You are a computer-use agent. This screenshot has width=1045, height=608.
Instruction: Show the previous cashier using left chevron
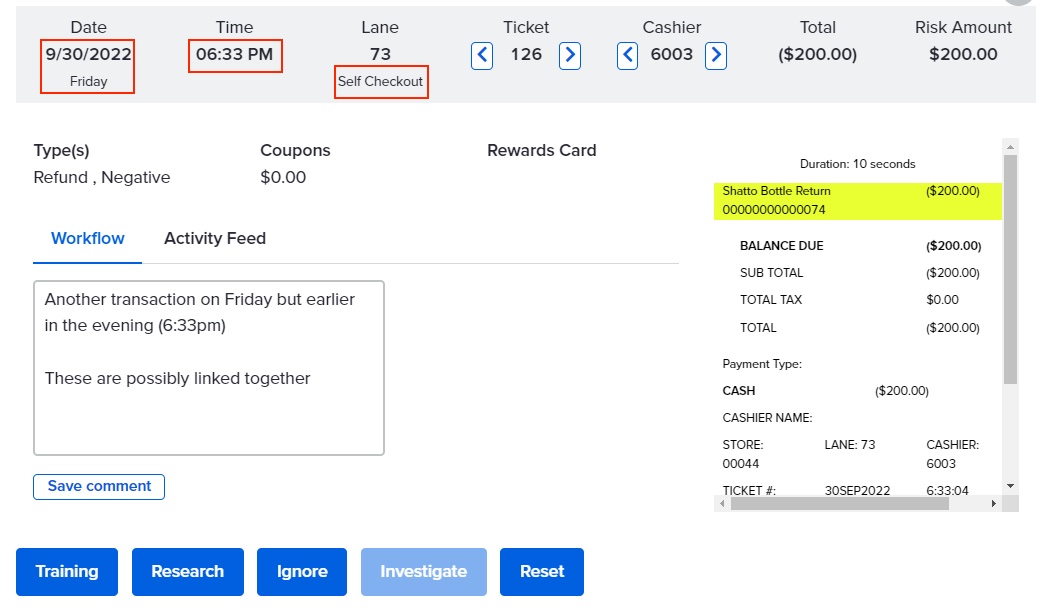point(627,55)
